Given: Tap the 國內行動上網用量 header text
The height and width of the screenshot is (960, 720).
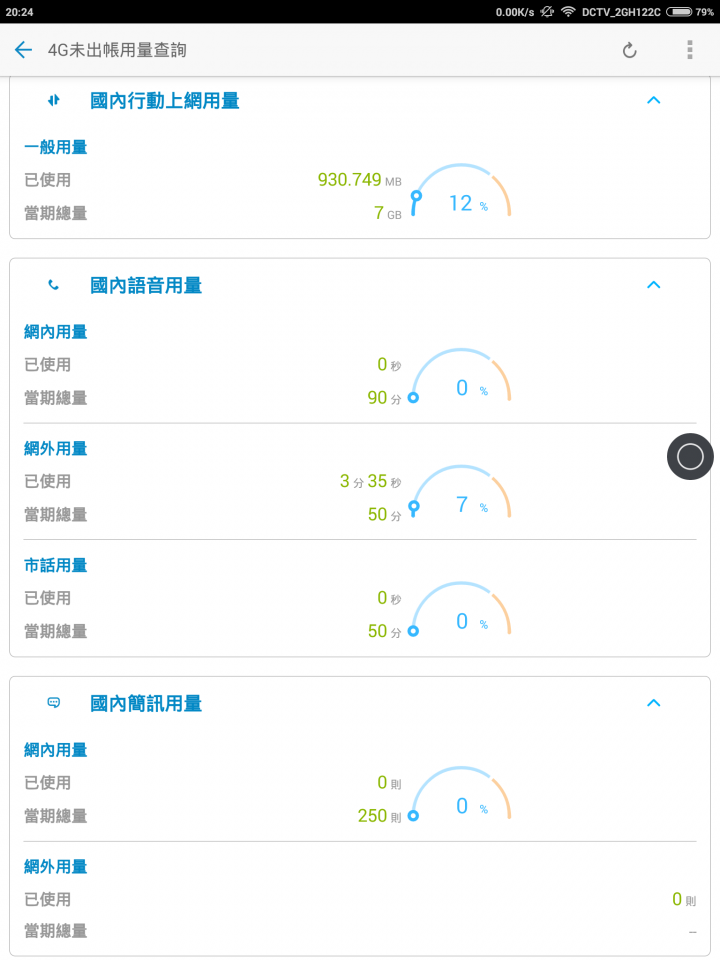Looking at the screenshot, I should click(x=165, y=100).
